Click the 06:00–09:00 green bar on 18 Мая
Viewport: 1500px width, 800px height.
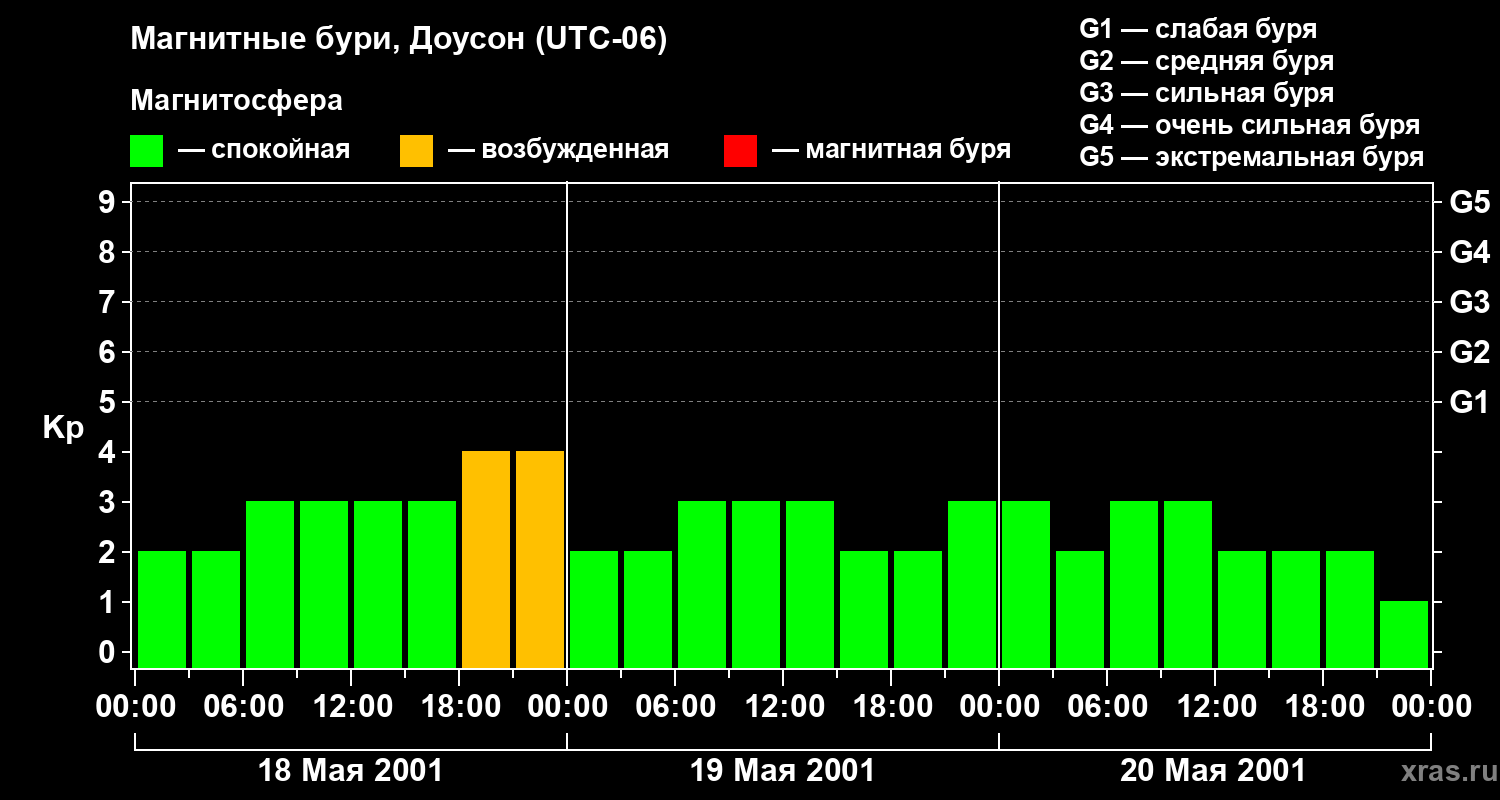pyautogui.click(x=270, y=584)
